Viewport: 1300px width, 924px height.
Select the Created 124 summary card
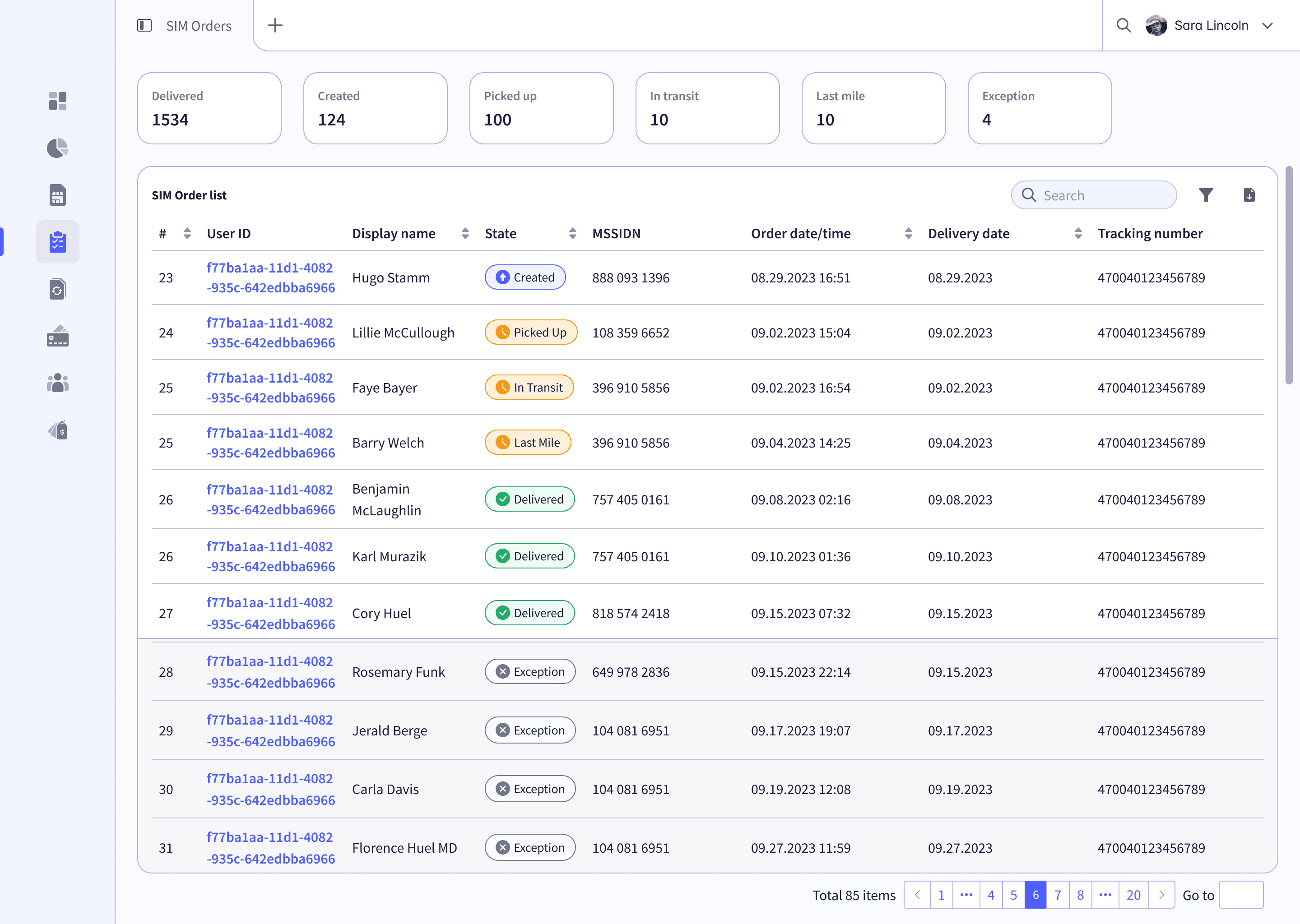click(376, 108)
